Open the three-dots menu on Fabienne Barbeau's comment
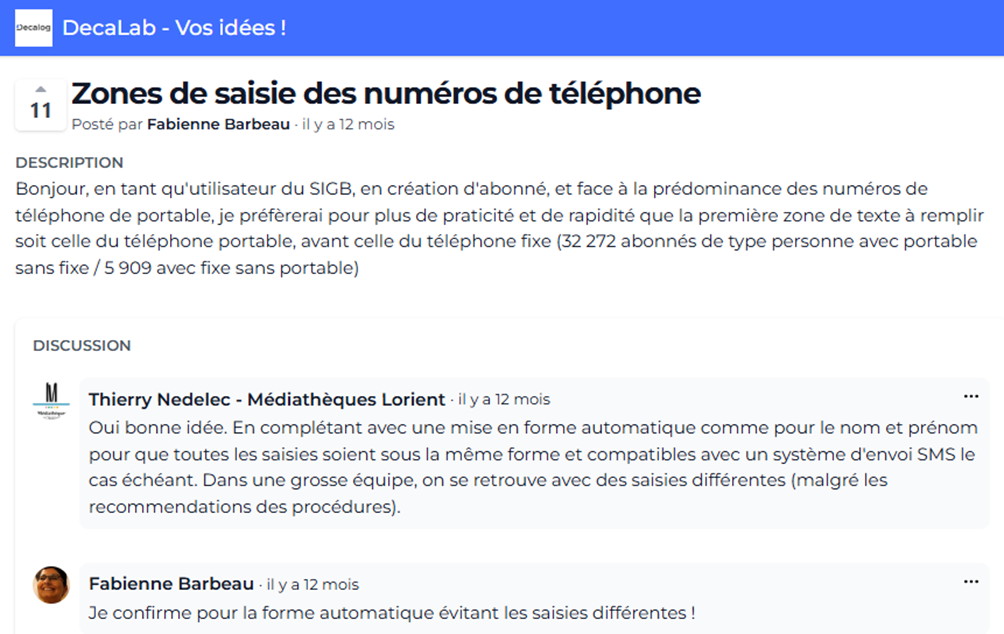The width and height of the screenshot is (1004, 634). tap(970, 581)
